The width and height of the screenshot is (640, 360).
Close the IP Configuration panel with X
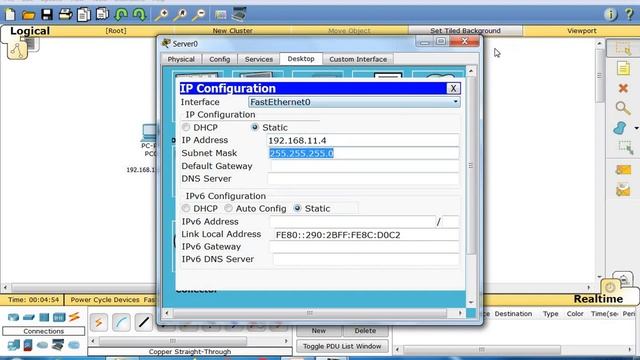click(x=453, y=88)
